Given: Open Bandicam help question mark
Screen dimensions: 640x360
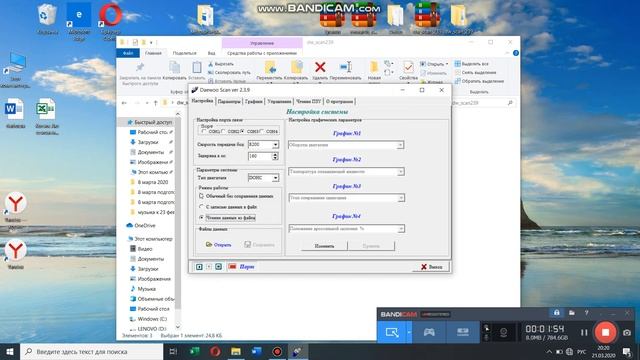Looking at the screenshot, I should coord(587,313).
